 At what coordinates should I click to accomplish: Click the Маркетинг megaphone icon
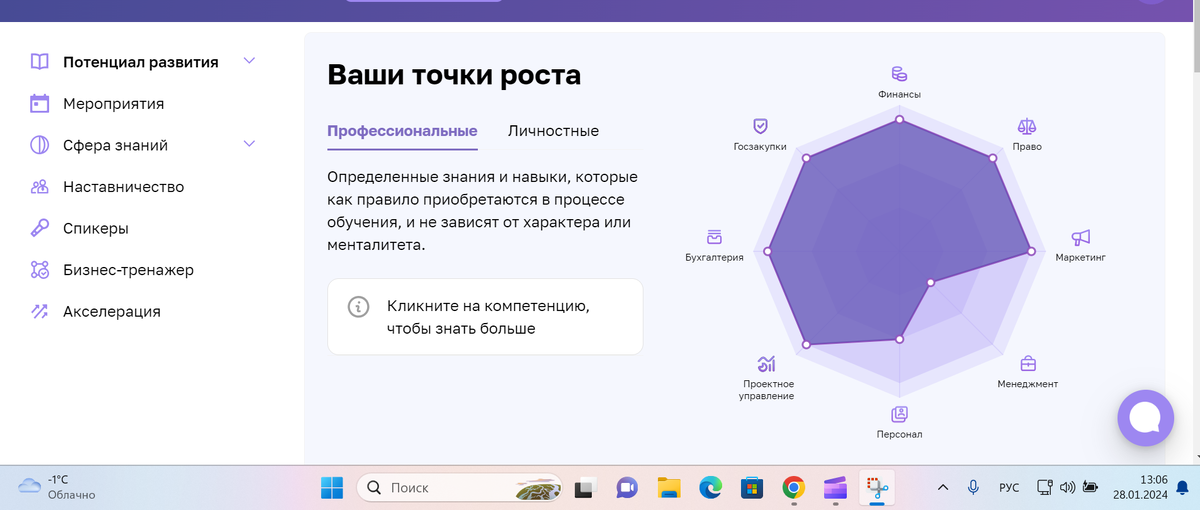pos(1080,238)
